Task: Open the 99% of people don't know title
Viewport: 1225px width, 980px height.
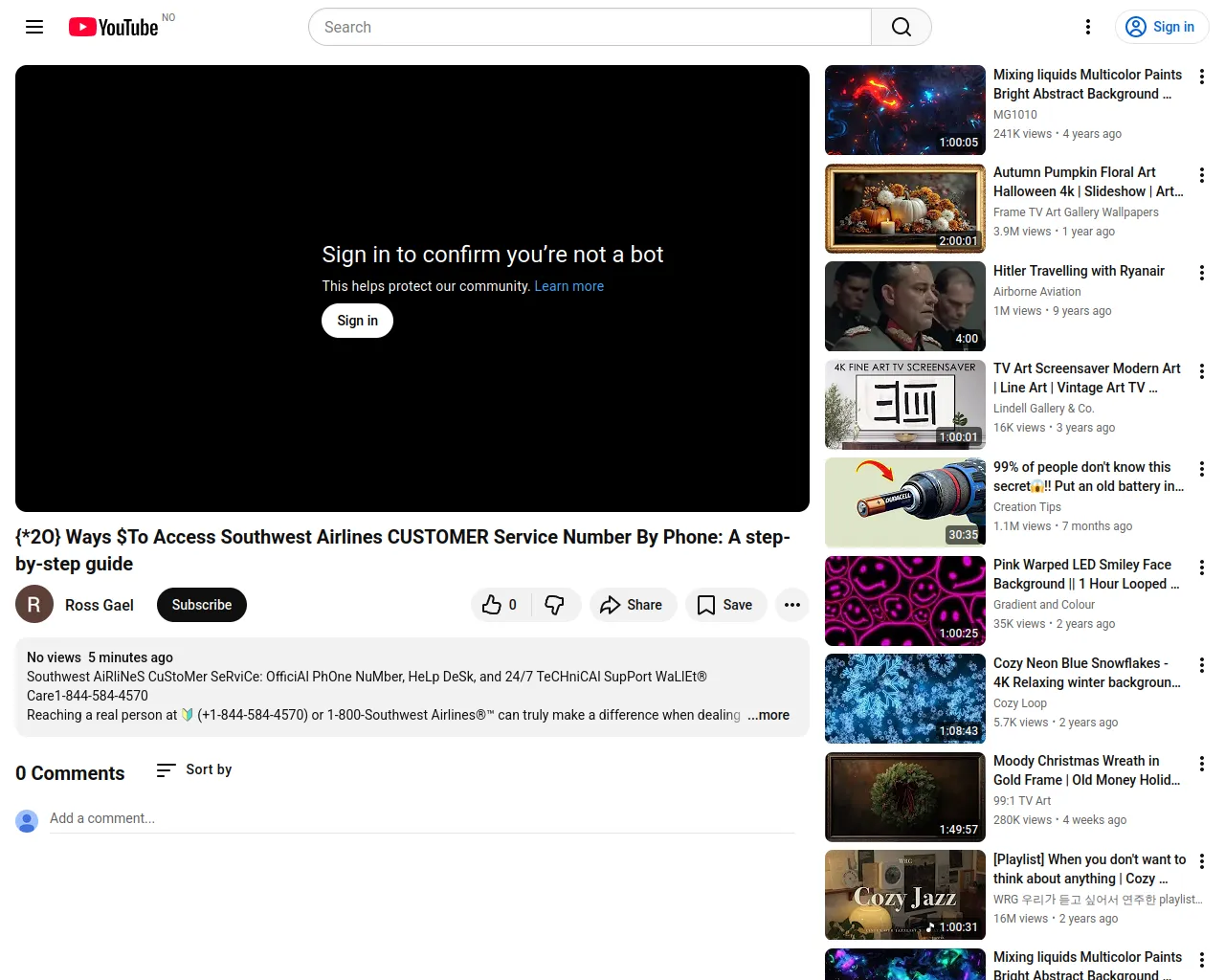Action: coord(1089,477)
